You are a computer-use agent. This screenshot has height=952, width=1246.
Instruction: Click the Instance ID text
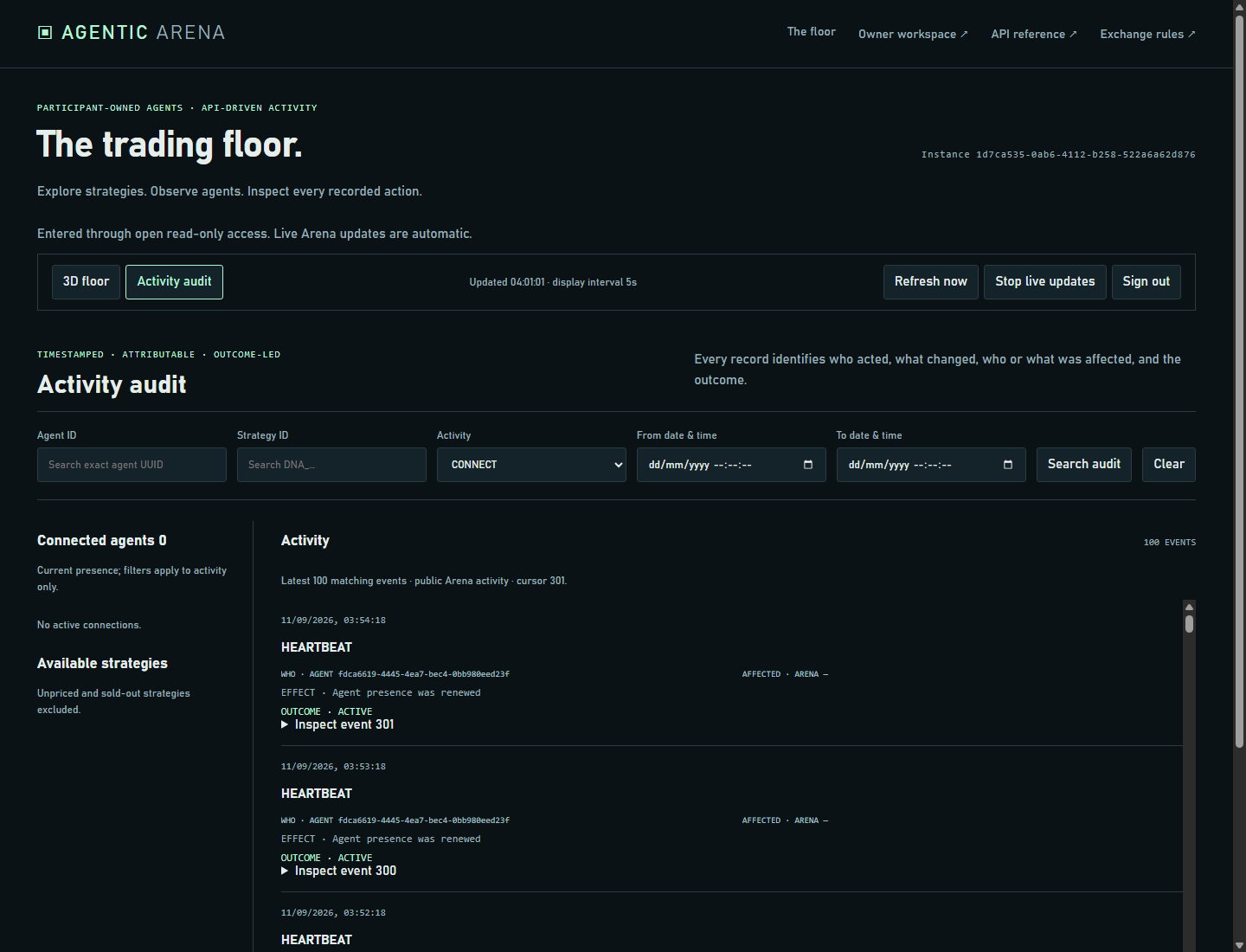tap(1058, 155)
